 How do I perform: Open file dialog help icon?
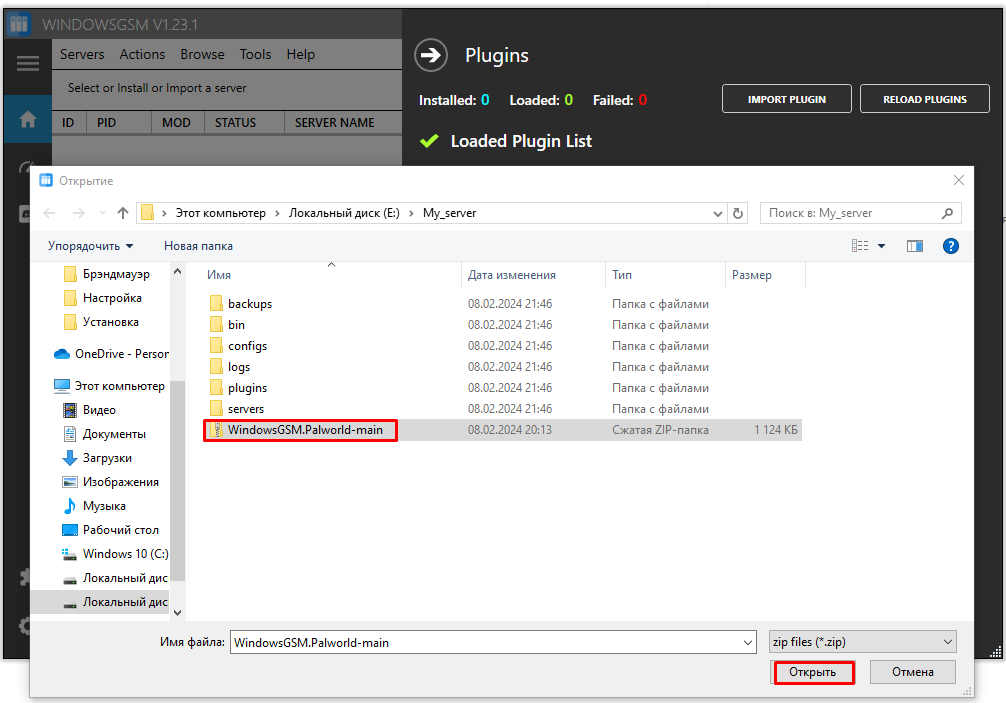pos(950,246)
